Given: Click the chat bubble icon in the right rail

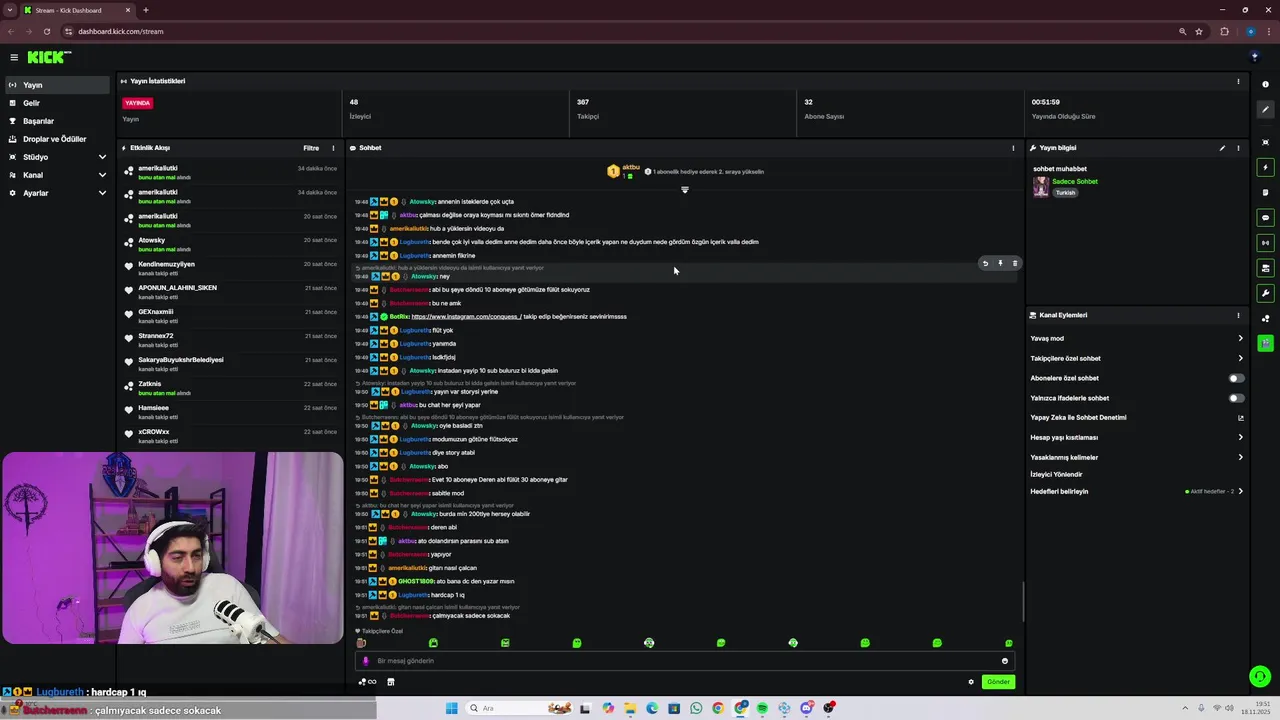Looking at the screenshot, I should [x=1265, y=217].
